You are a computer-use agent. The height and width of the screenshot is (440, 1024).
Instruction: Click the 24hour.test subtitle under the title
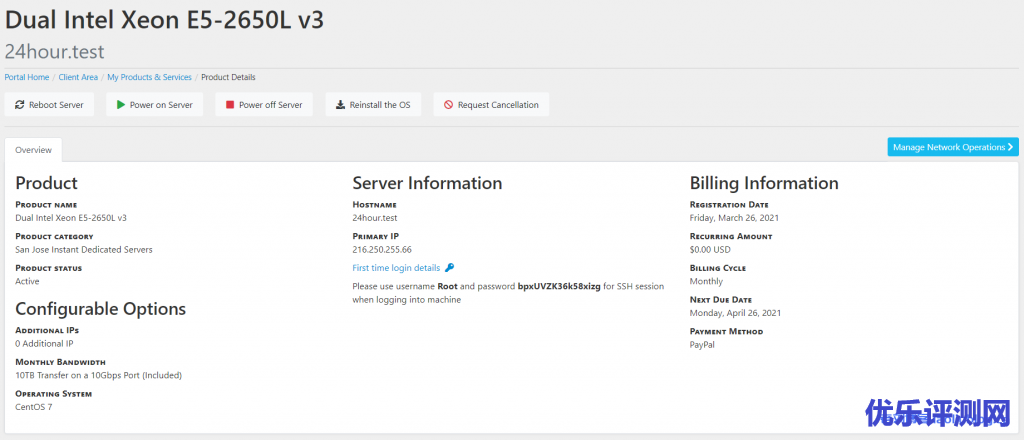[x=54, y=51]
